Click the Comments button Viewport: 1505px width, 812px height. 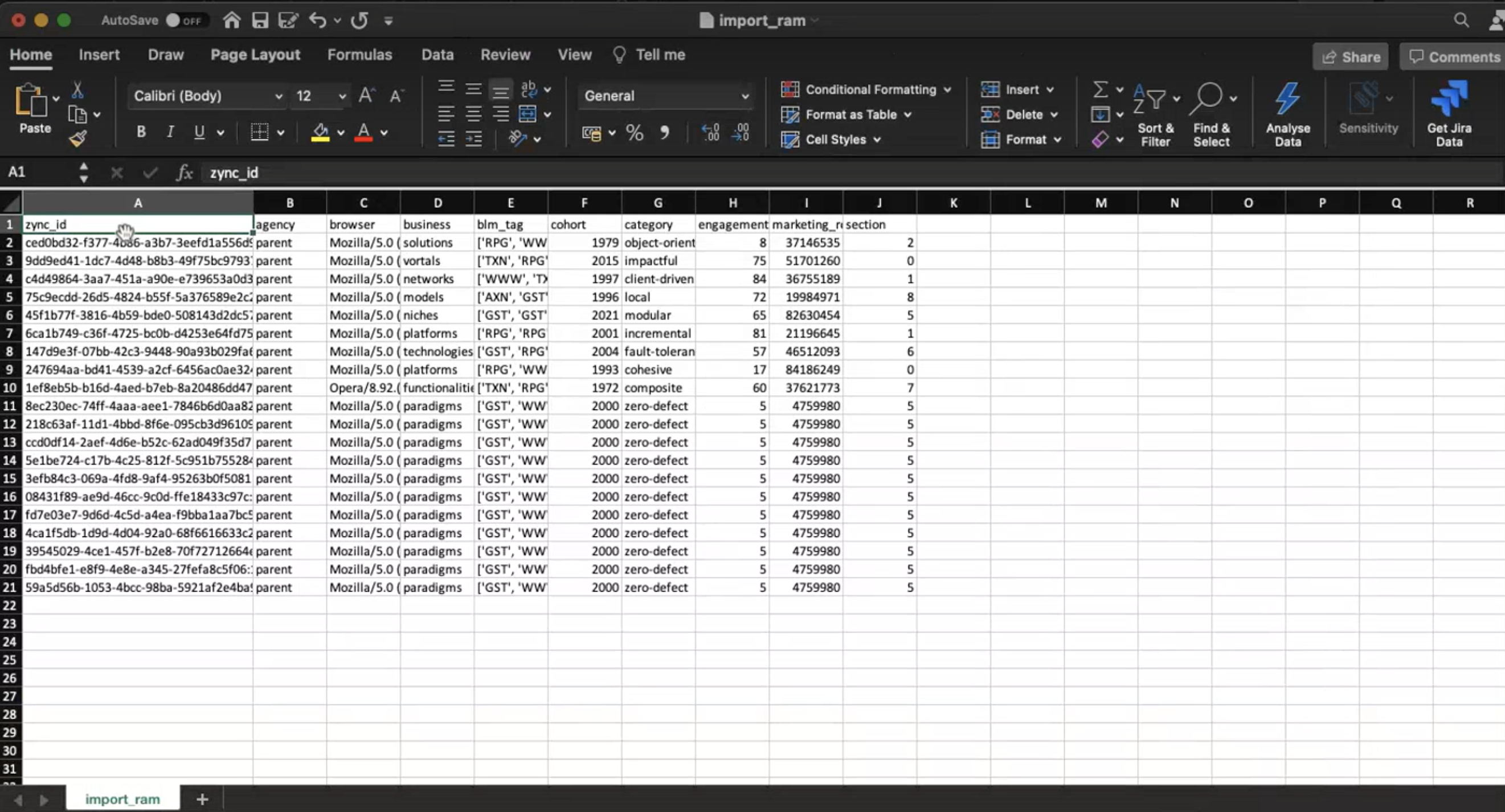pos(1454,58)
